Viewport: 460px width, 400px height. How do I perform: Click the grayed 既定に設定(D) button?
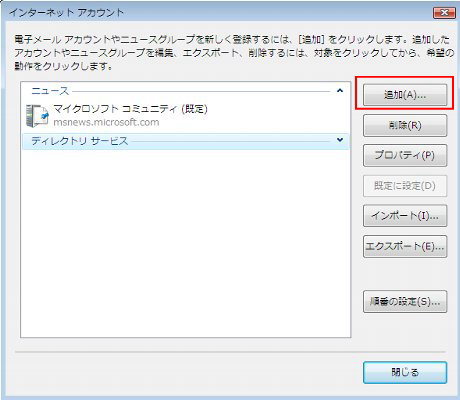pyautogui.click(x=405, y=186)
